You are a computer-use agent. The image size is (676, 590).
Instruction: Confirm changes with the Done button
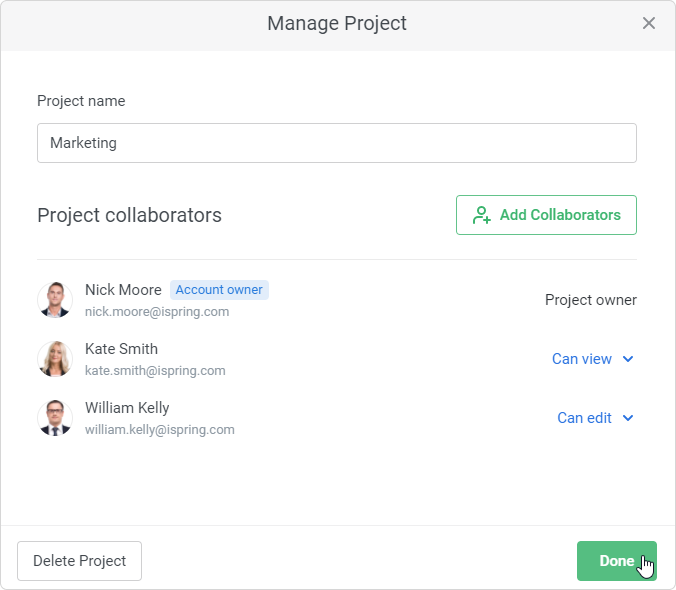pyautogui.click(x=617, y=561)
